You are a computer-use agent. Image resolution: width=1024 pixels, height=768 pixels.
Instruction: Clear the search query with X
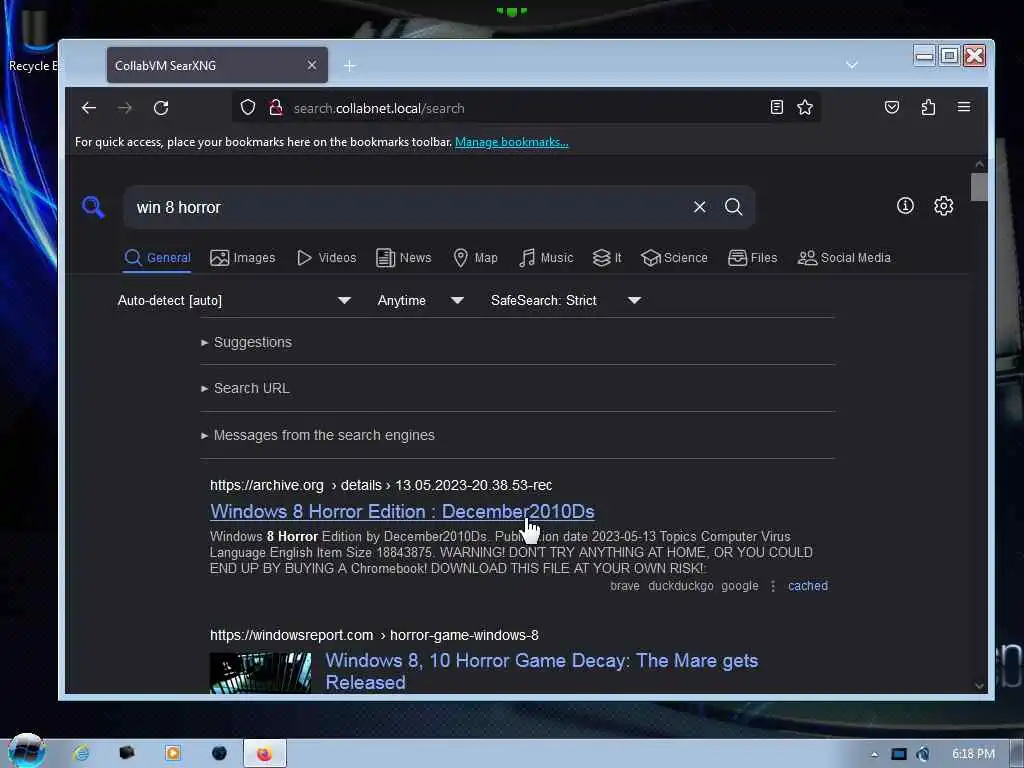[x=699, y=207]
